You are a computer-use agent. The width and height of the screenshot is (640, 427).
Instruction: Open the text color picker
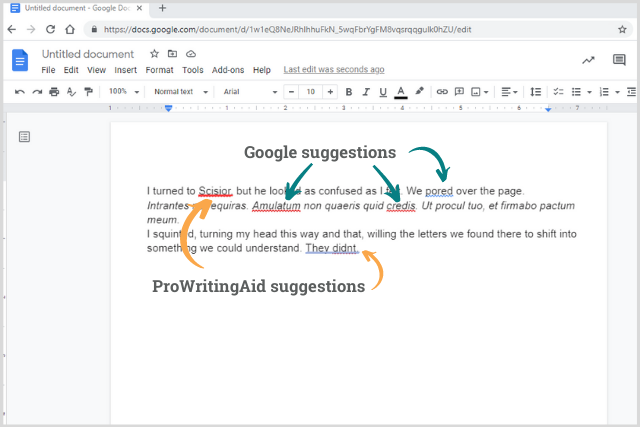click(x=401, y=92)
